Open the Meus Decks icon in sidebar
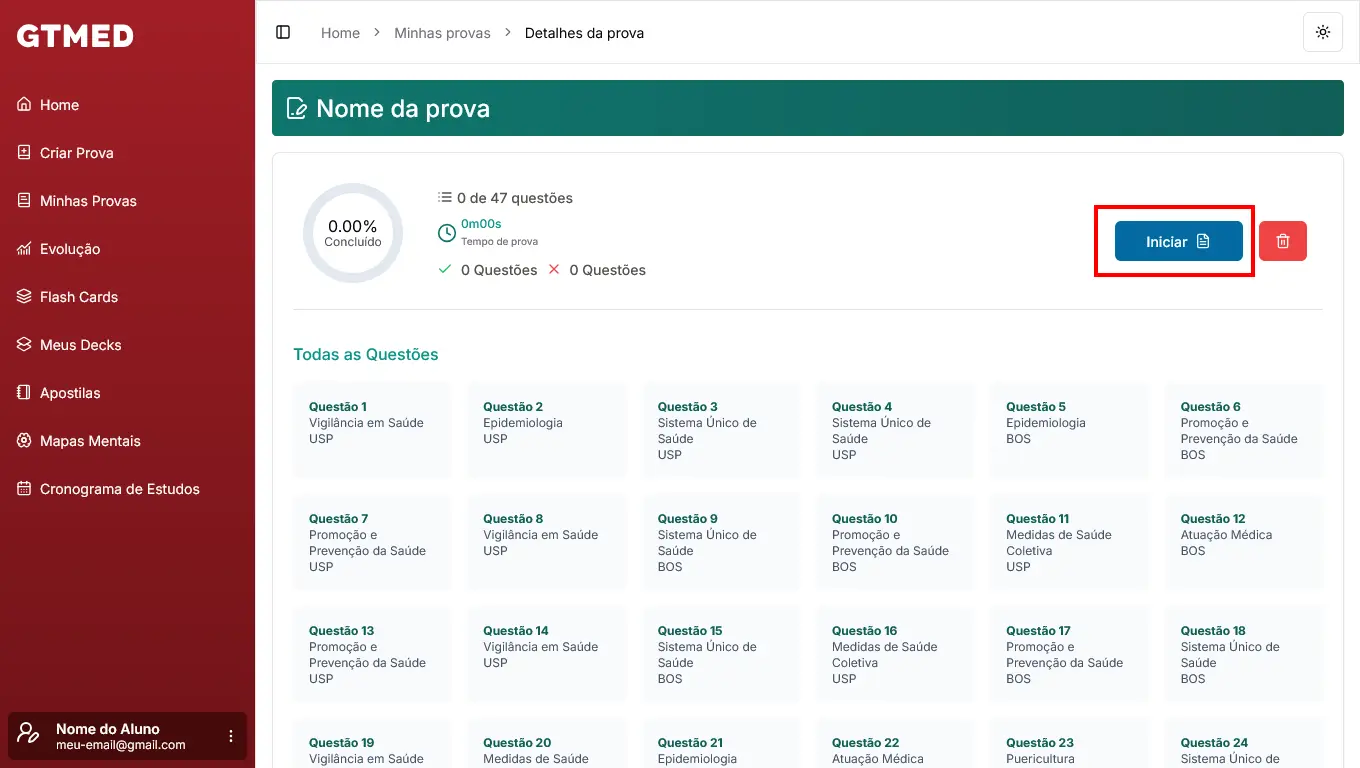1360x768 pixels. (24, 345)
